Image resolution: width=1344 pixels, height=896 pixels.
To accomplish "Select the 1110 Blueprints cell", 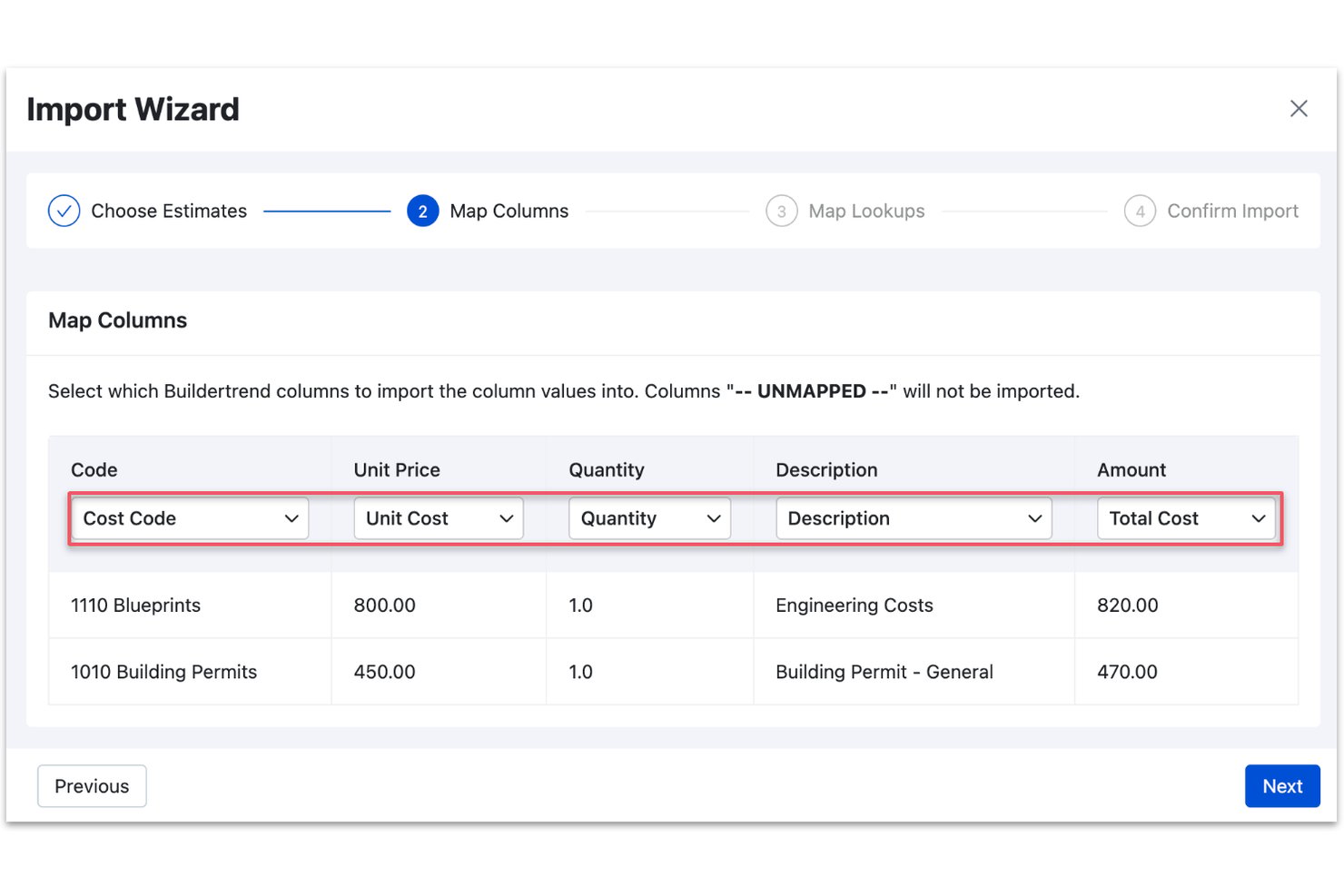I will click(190, 606).
